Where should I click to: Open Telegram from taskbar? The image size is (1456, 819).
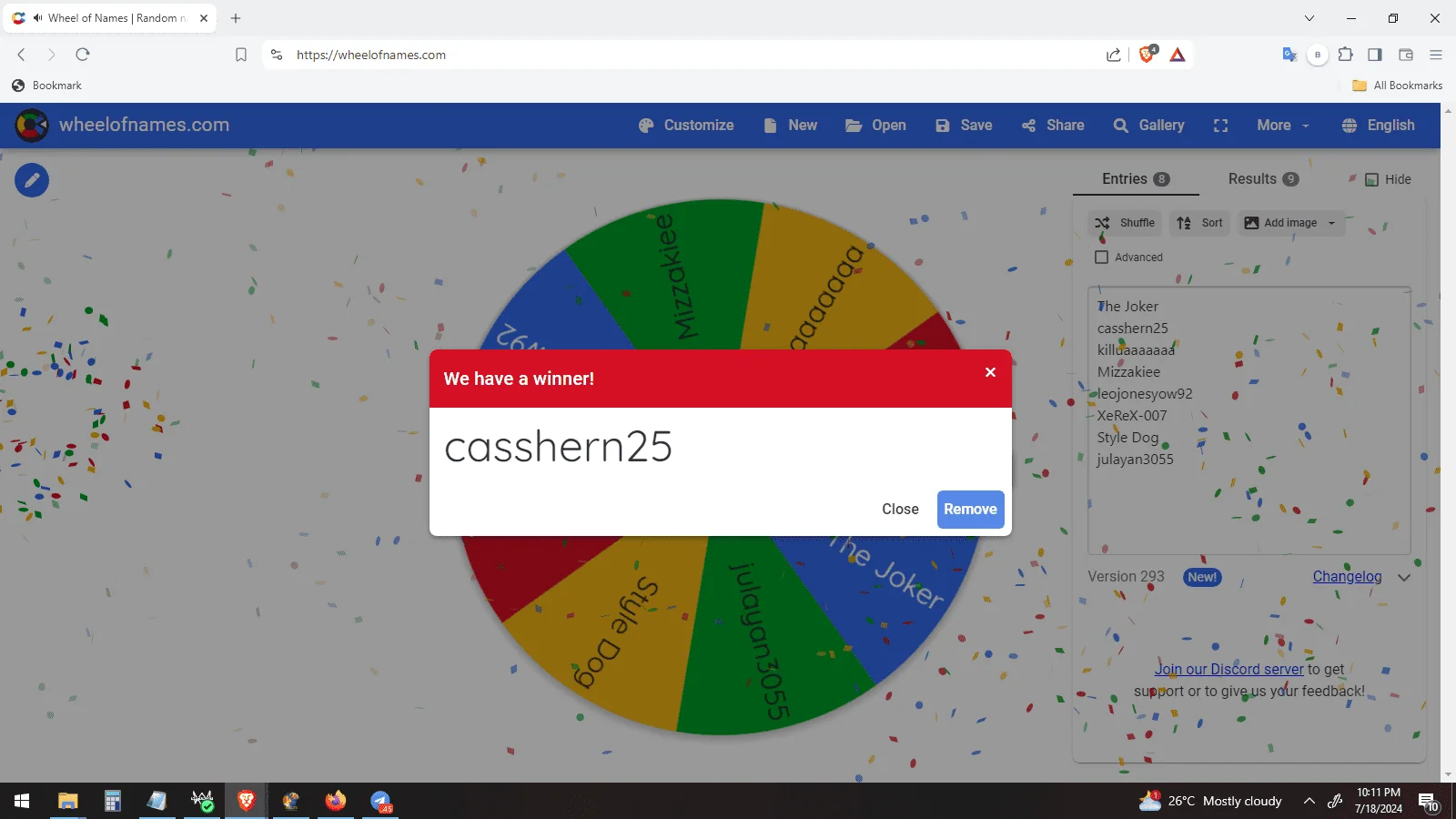pos(380,801)
